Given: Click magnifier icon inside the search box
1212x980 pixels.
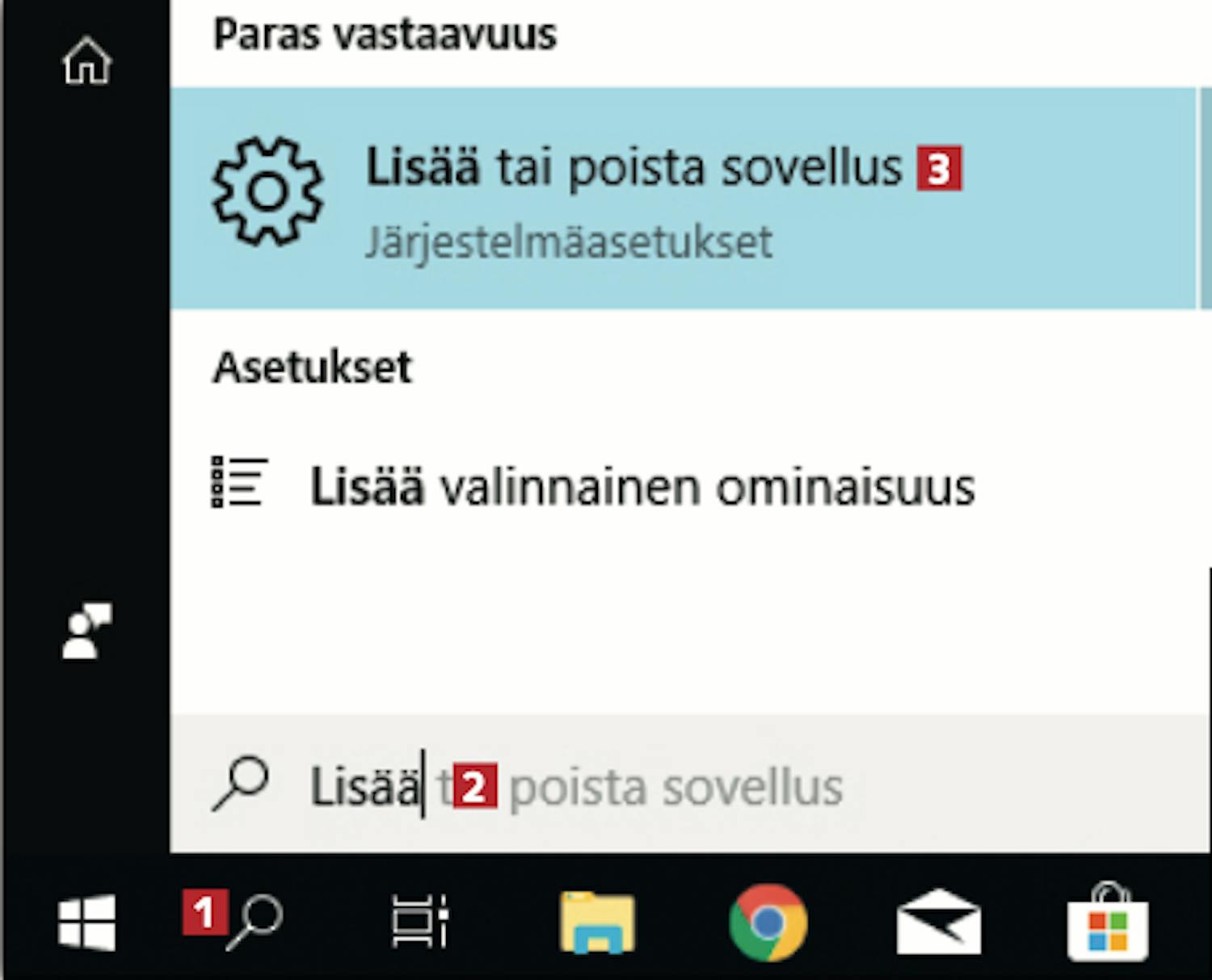Looking at the screenshot, I should pos(240,784).
